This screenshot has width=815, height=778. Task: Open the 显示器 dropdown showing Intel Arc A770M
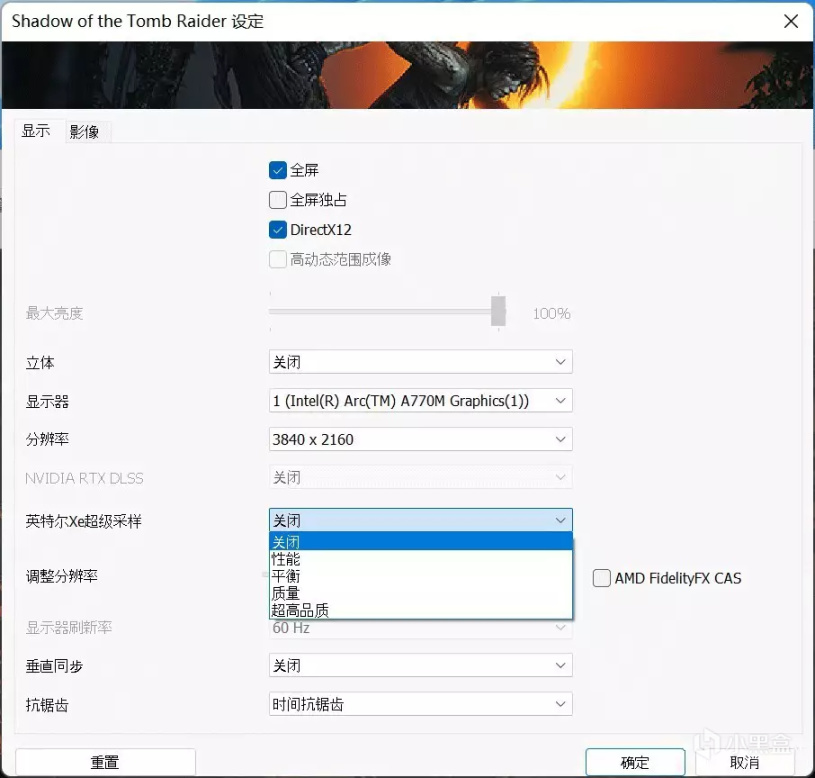pyautogui.click(x=420, y=401)
